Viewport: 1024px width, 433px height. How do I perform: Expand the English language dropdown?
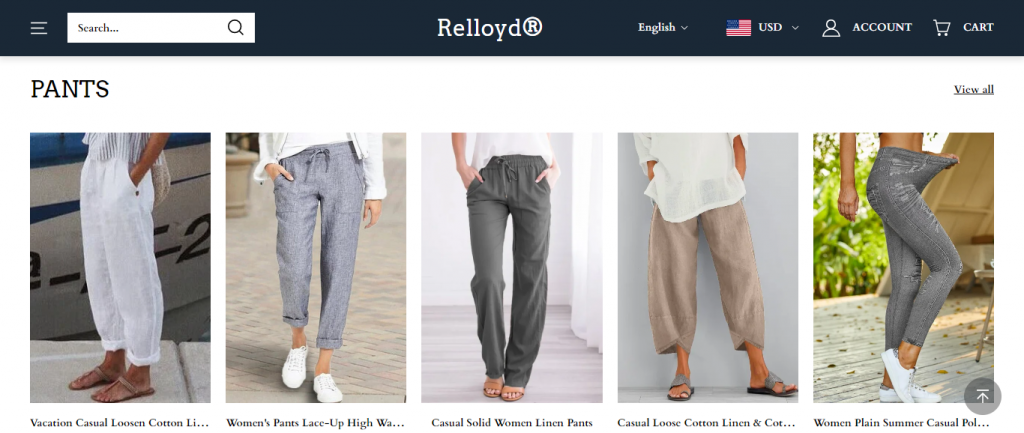(x=663, y=27)
